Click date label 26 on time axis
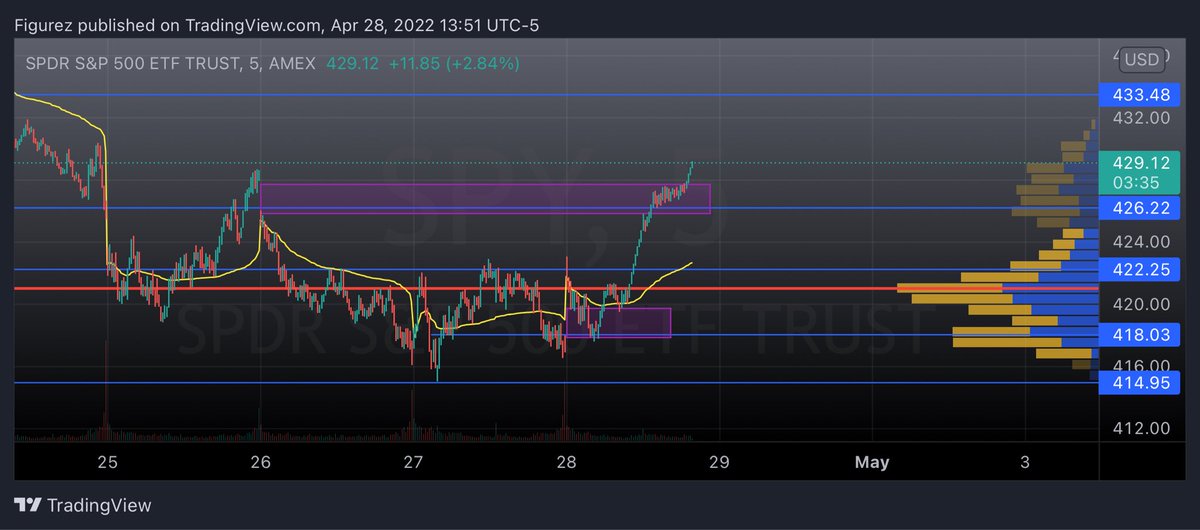 pyautogui.click(x=261, y=462)
